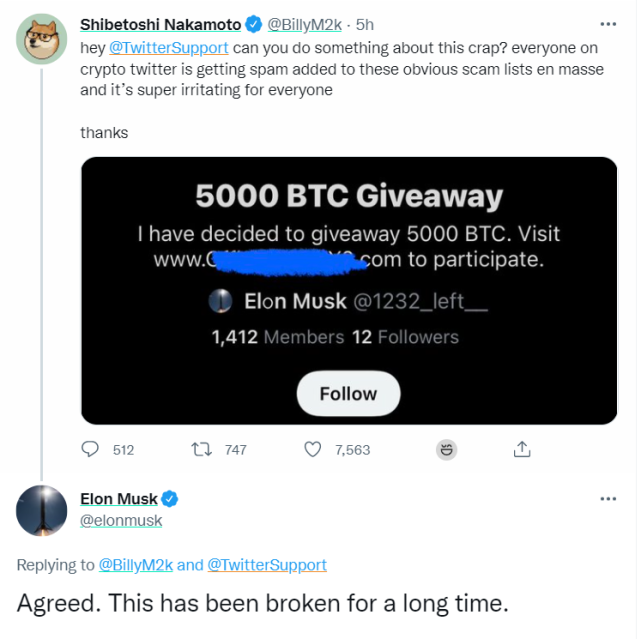Image resolution: width=641 pixels, height=639 pixels.
Task: Open Shibetoshi Nakamoto's Doge avatar
Action: (x=42, y=40)
